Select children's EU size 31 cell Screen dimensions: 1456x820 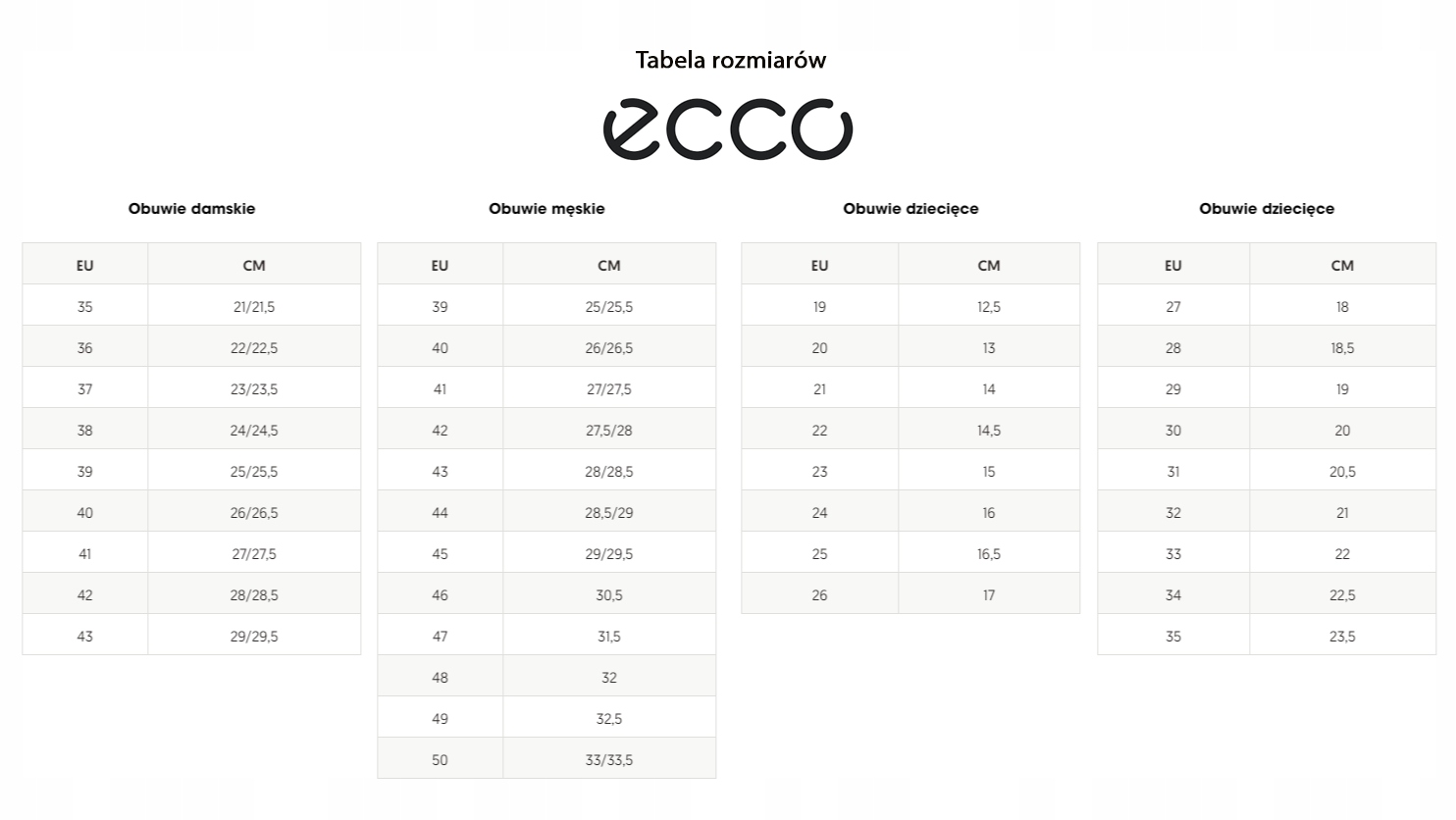pyautogui.click(x=1173, y=472)
